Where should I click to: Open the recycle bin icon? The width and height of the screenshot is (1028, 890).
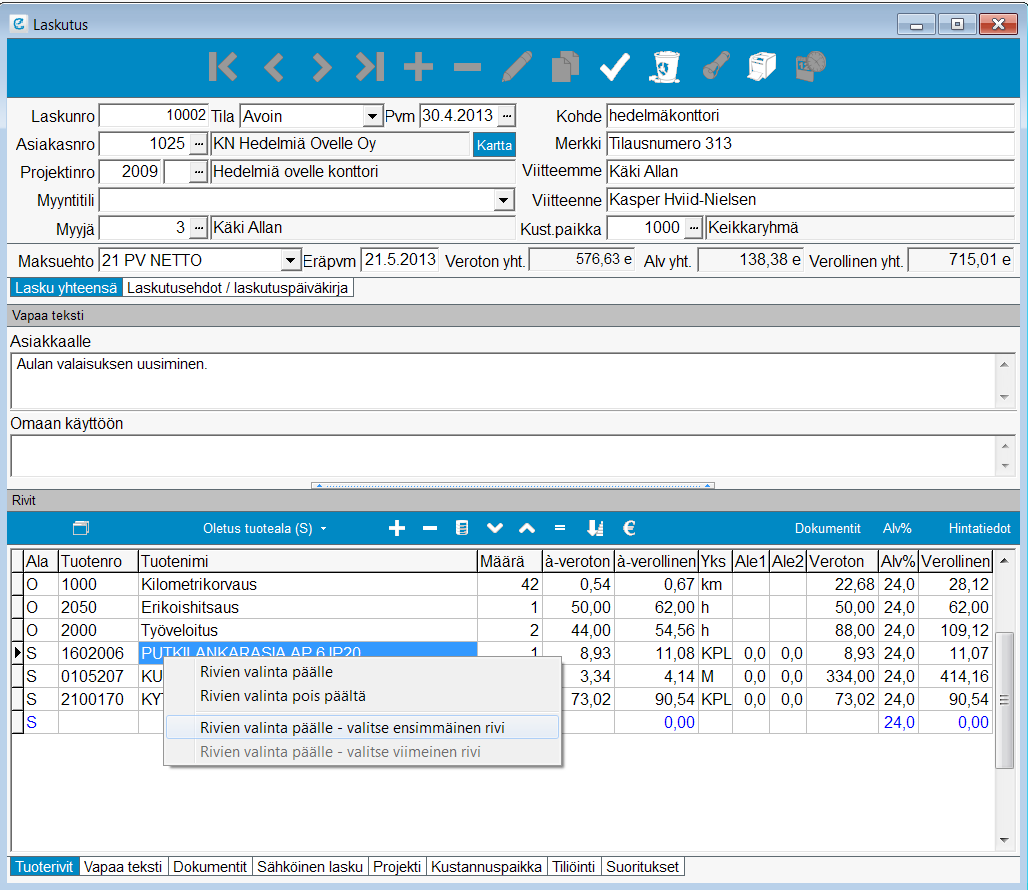665,67
